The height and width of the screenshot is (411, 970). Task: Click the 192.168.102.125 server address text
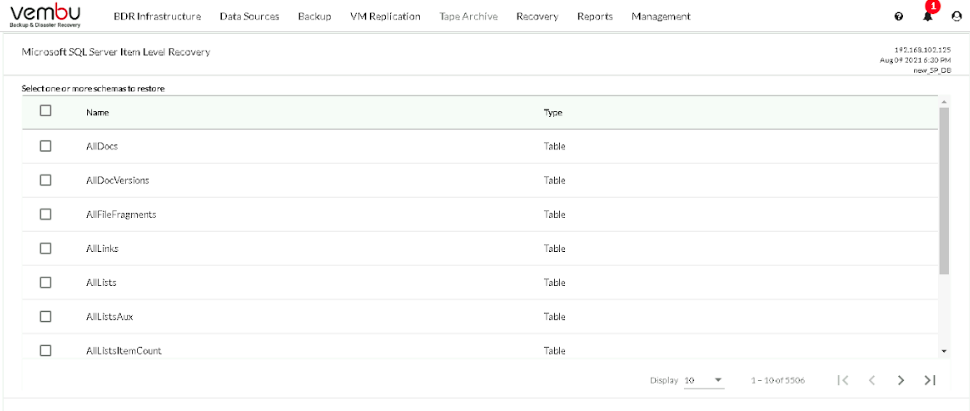tap(922, 50)
